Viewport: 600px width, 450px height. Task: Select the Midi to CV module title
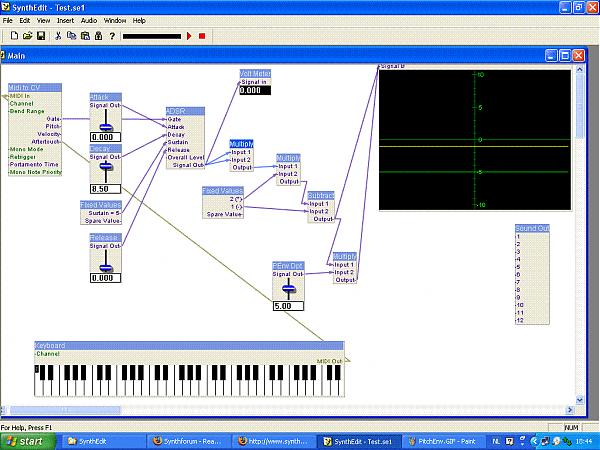pyautogui.click(x=35, y=88)
